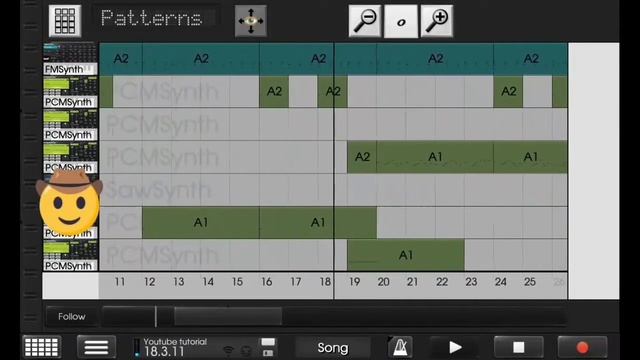Zoom out with the minus magnifier
This screenshot has height=360, width=640.
(x=365, y=21)
